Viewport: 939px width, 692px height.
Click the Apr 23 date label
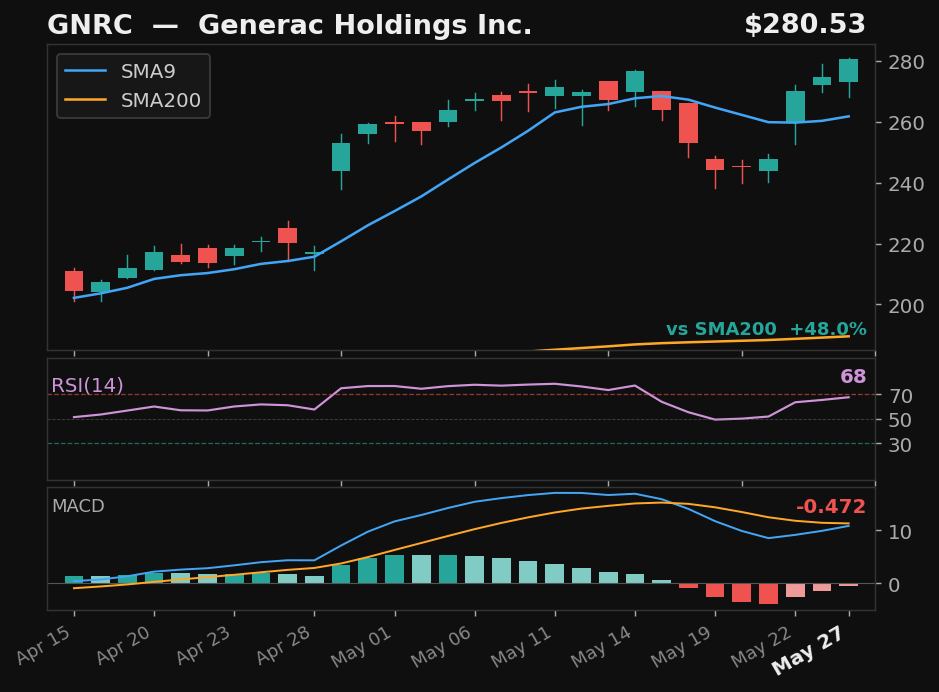[x=204, y=647]
